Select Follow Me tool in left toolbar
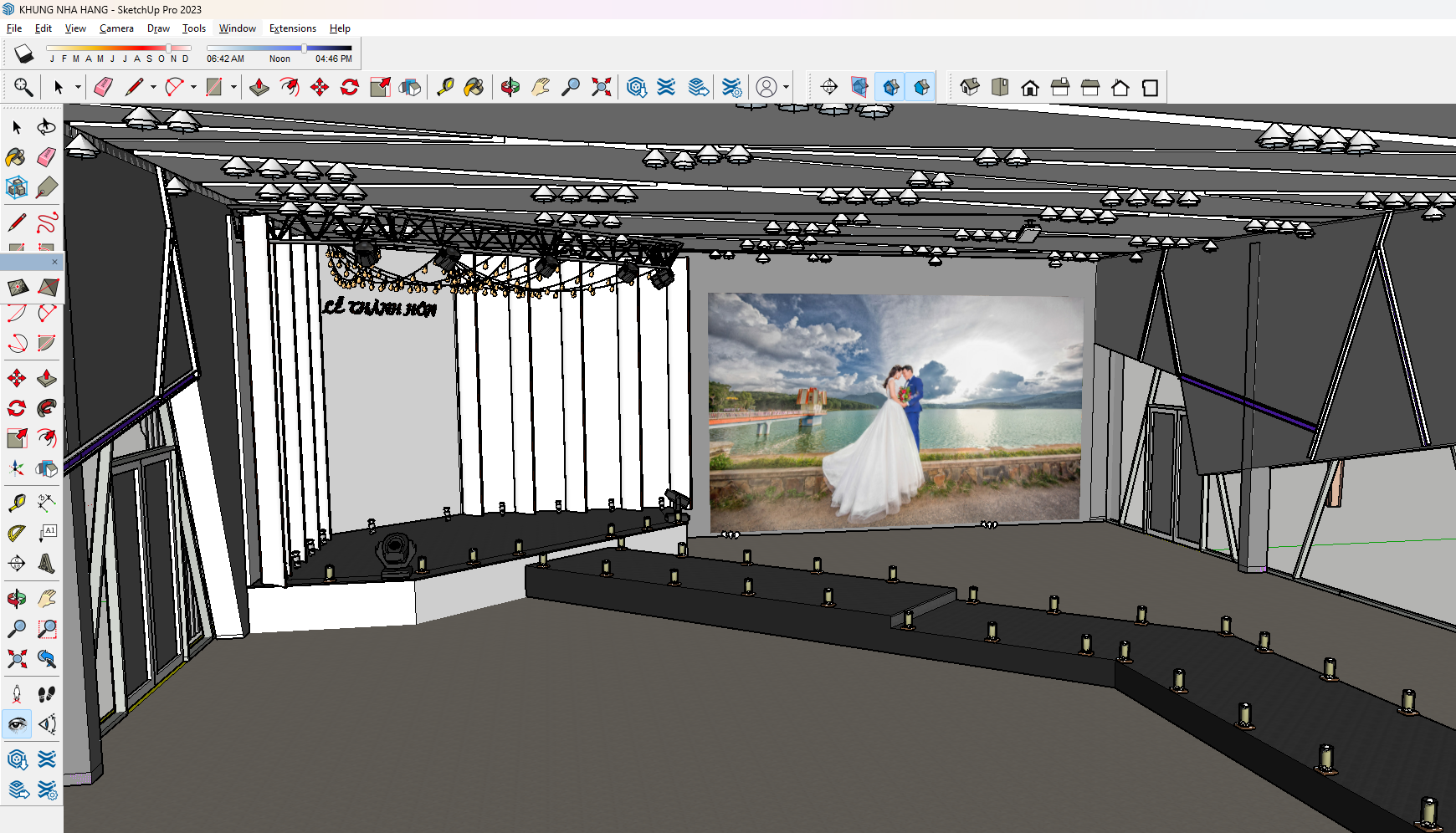This screenshot has height=833, width=1456. point(47,408)
